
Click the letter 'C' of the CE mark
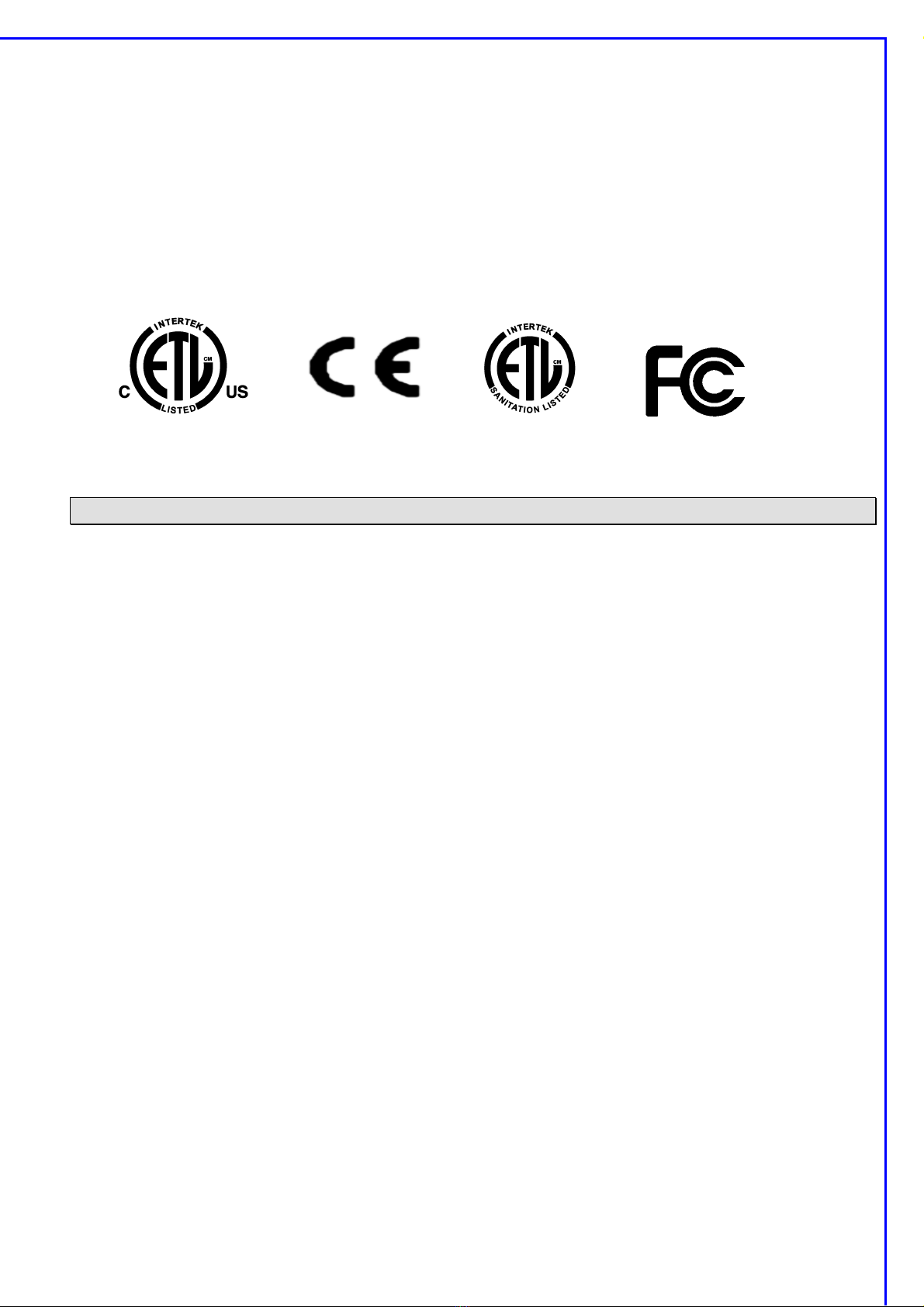(331, 367)
